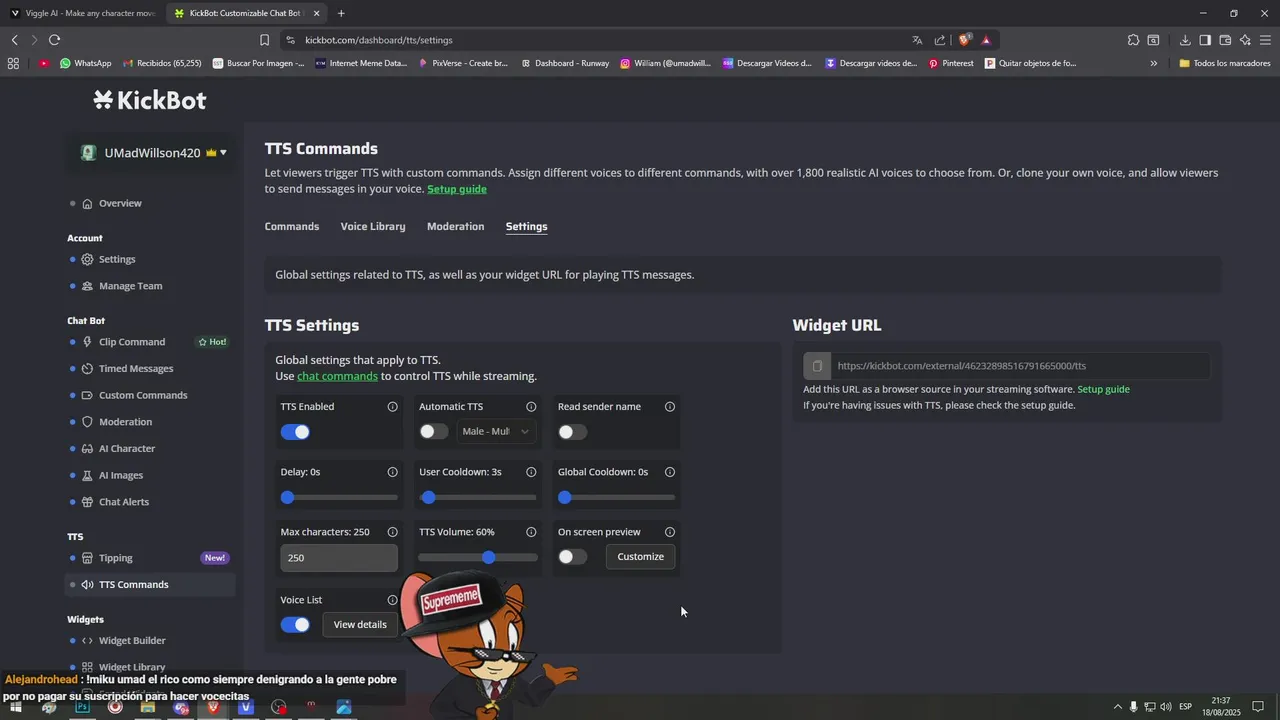Viewport: 1280px width, 720px height.
Task: Click Customize on screen preview button
Action: click(x=640, y=557)
